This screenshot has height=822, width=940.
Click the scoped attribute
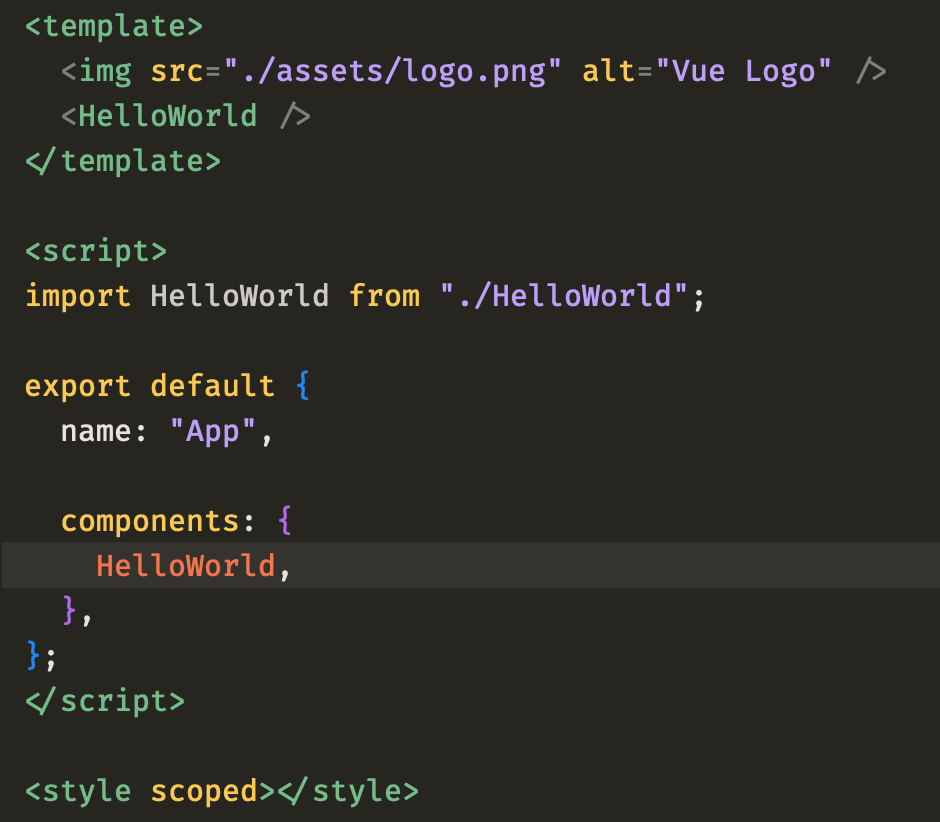tap(204, 793)
